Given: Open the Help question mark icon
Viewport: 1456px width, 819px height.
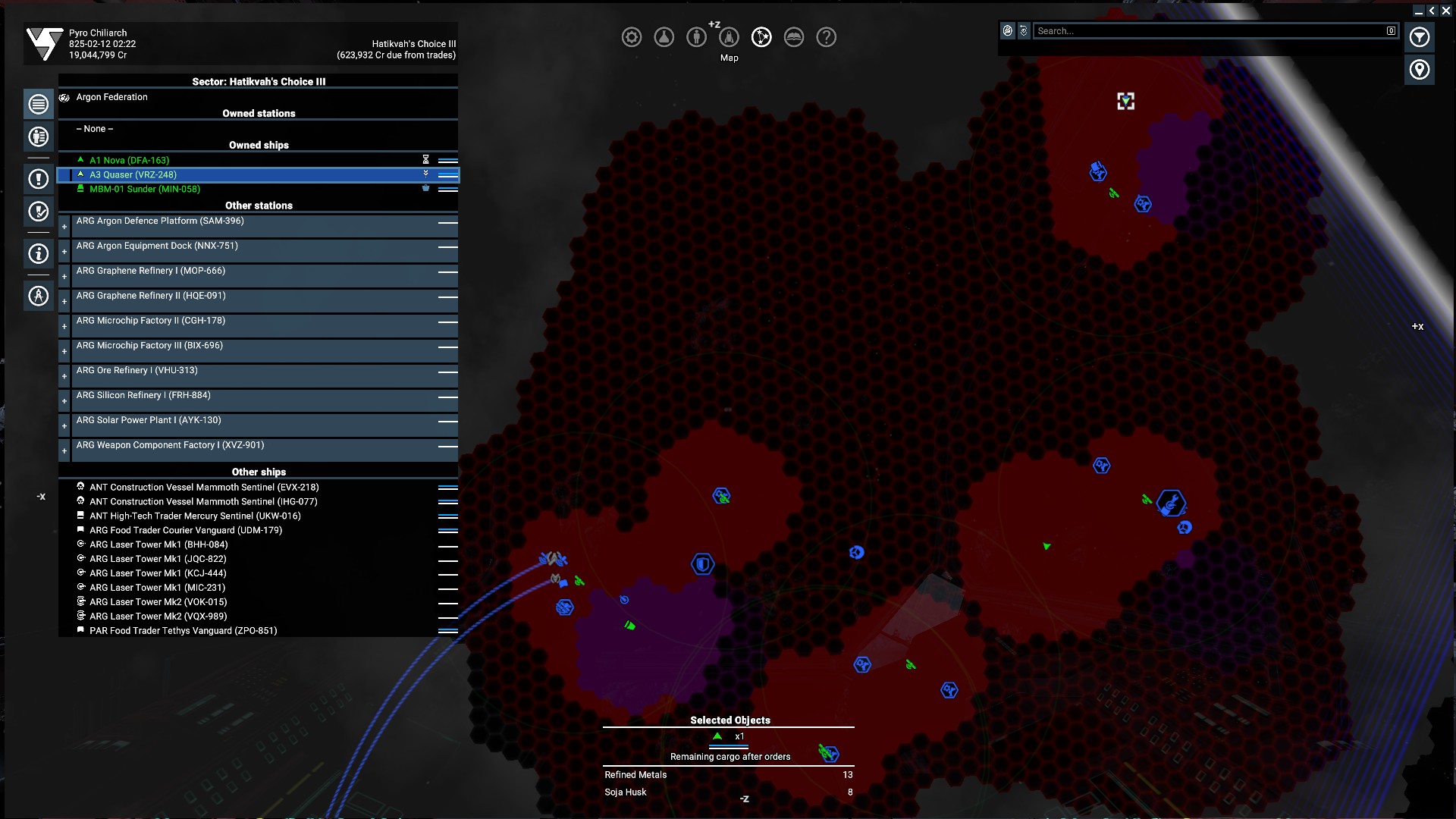Looking at the screenshot, I should coord(827,37).
